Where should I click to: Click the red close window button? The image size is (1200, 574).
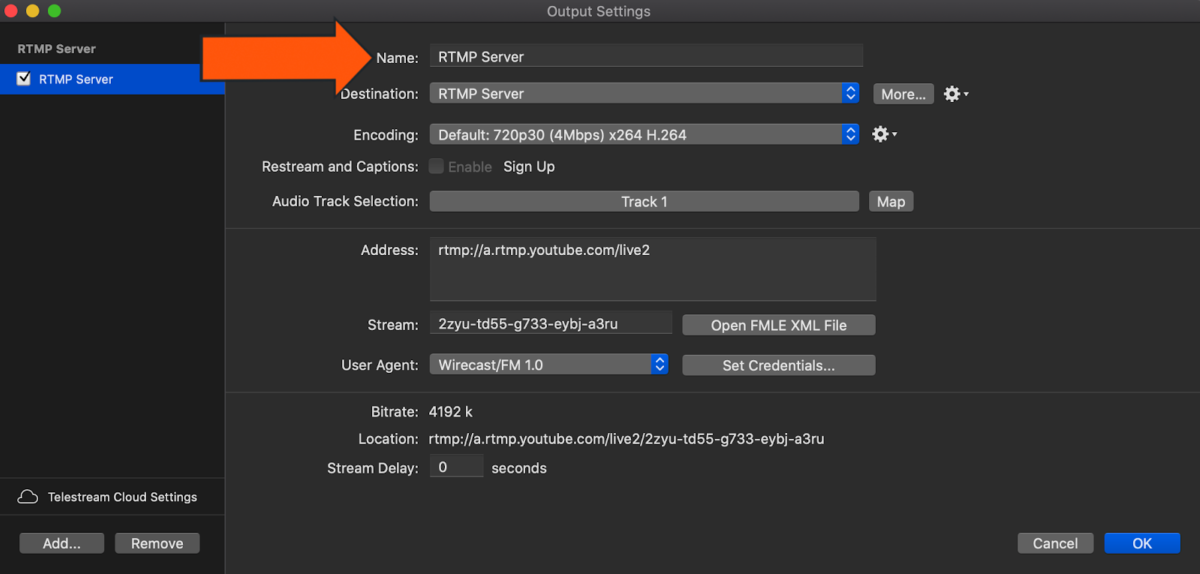[x=12, y=11]
